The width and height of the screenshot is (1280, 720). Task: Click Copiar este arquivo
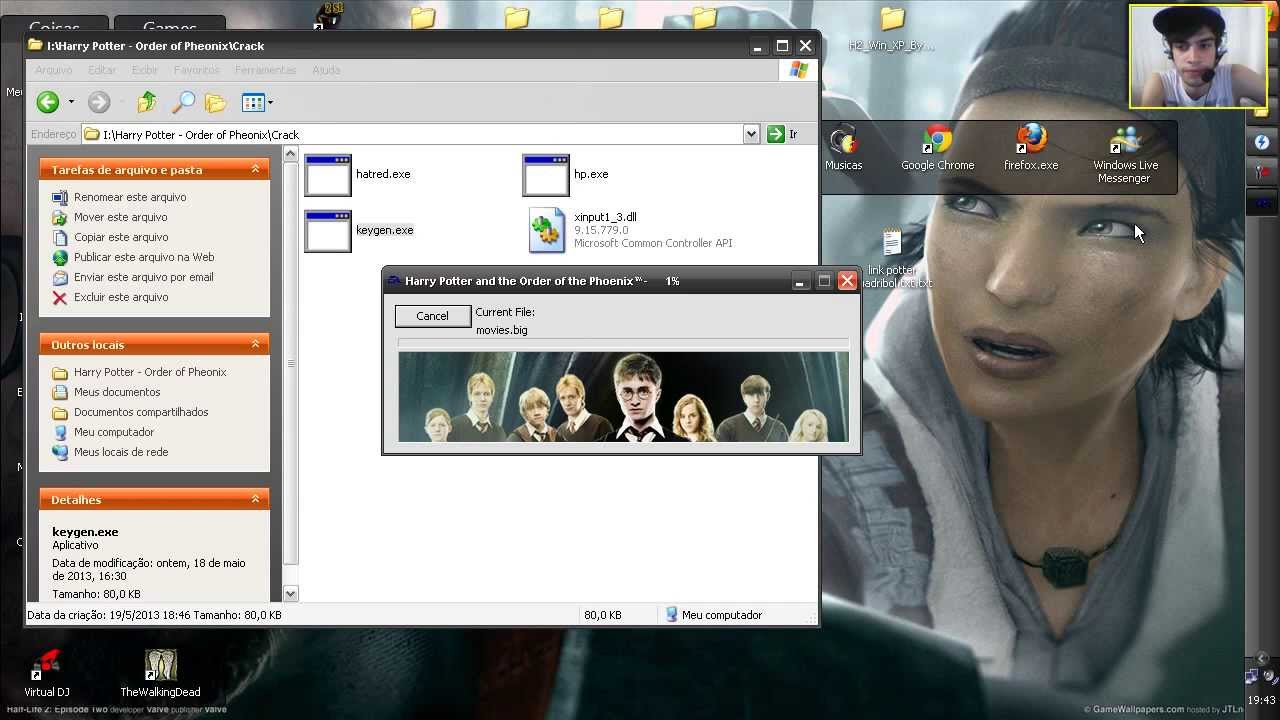[x=121, y=237]
